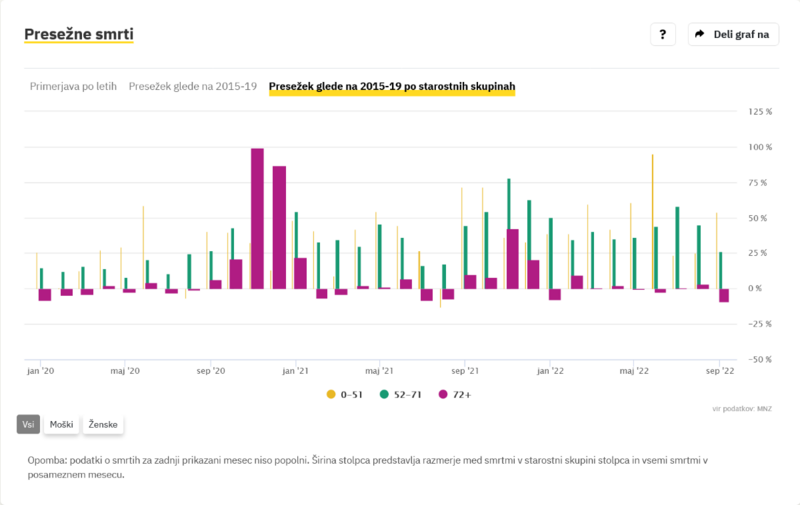The image size is (800, 505).
Task: Click the 100 % y-axis label
Action: point(761,147)
